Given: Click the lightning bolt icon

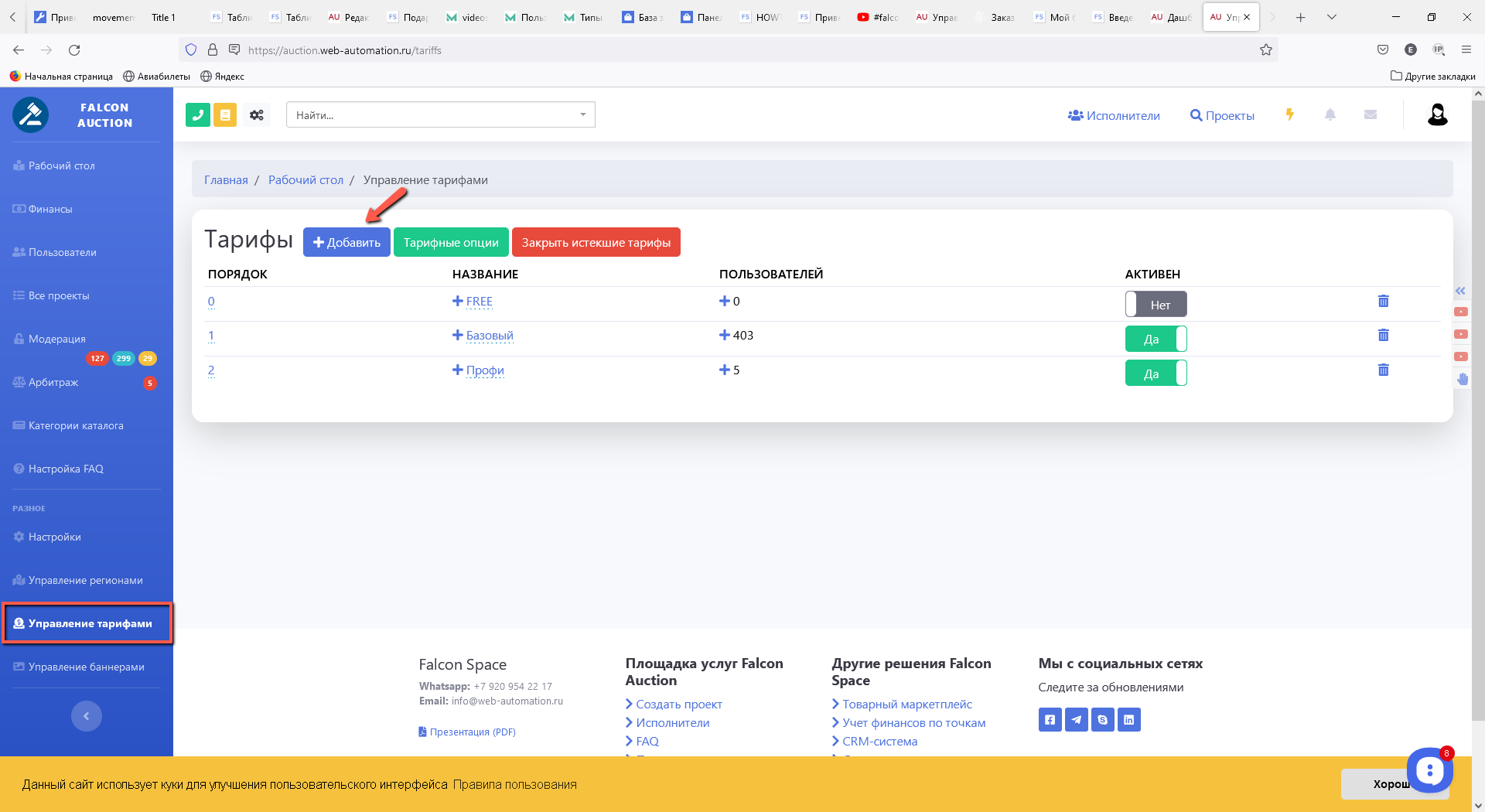Looking at the screenshot, I should [1289, 114].
